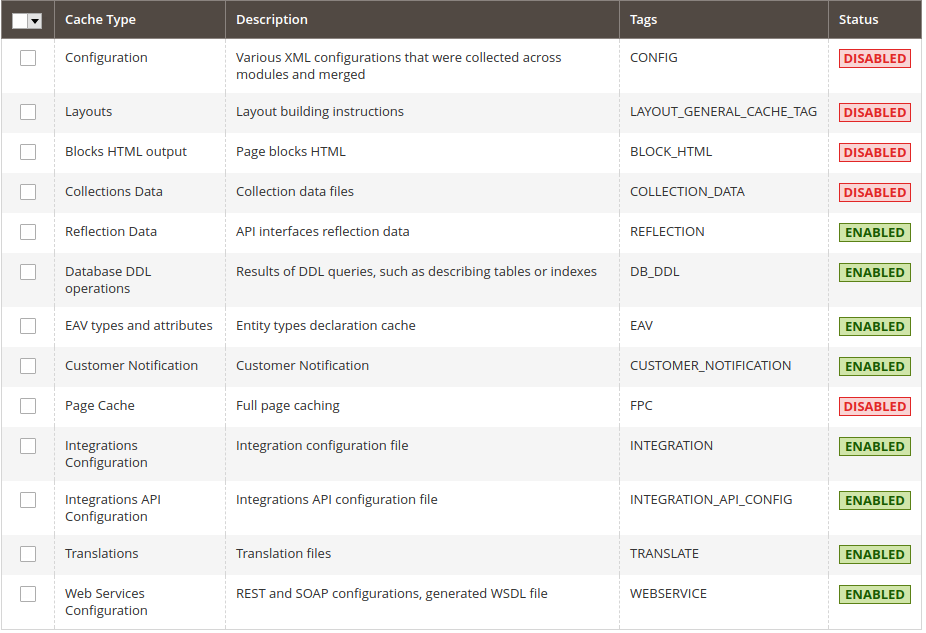
Task: Select the Translations row checkbox
Action: coord(28,554)
